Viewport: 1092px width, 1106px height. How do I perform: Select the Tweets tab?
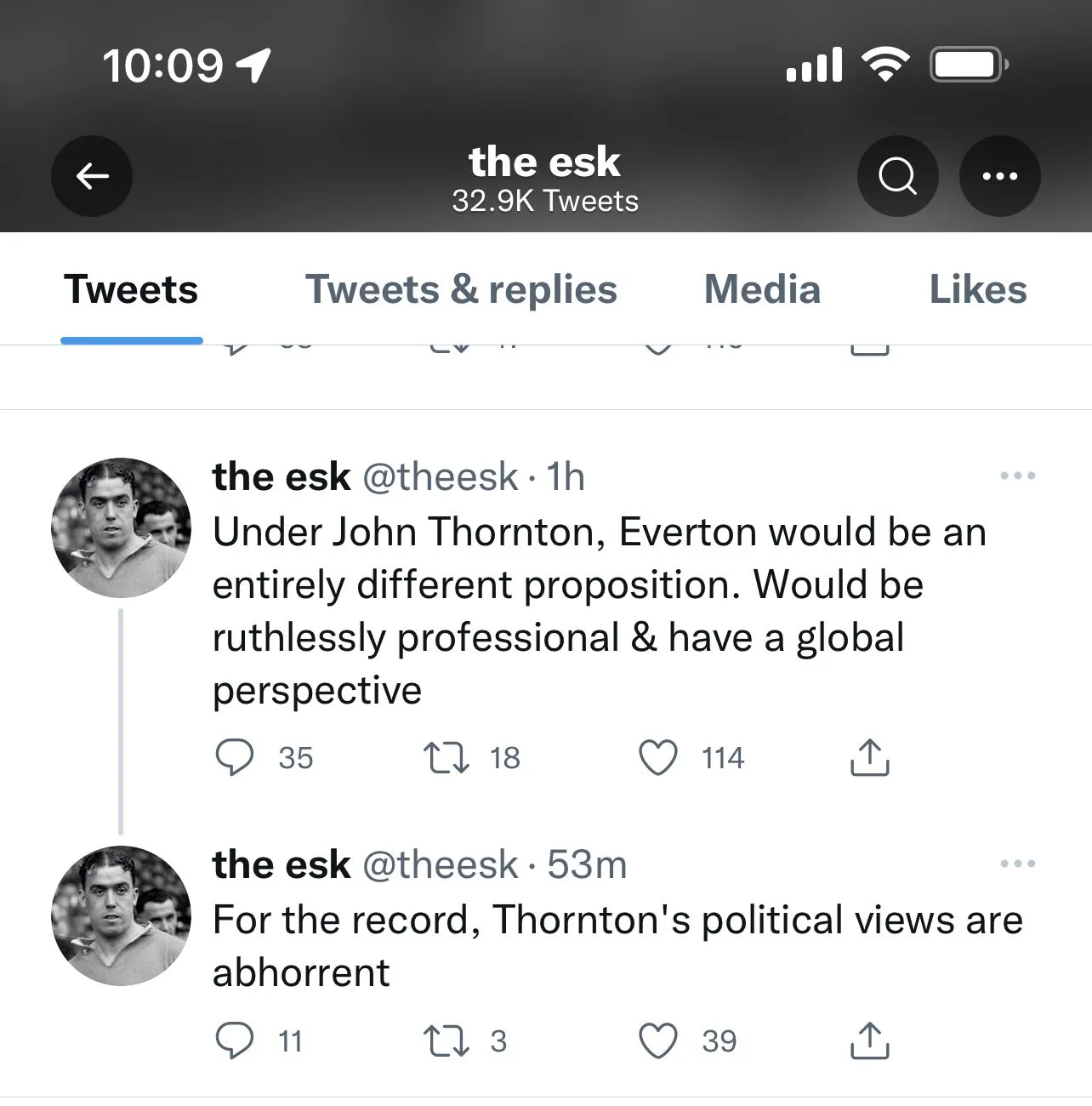pyautogui.click(x=131, y=290)
